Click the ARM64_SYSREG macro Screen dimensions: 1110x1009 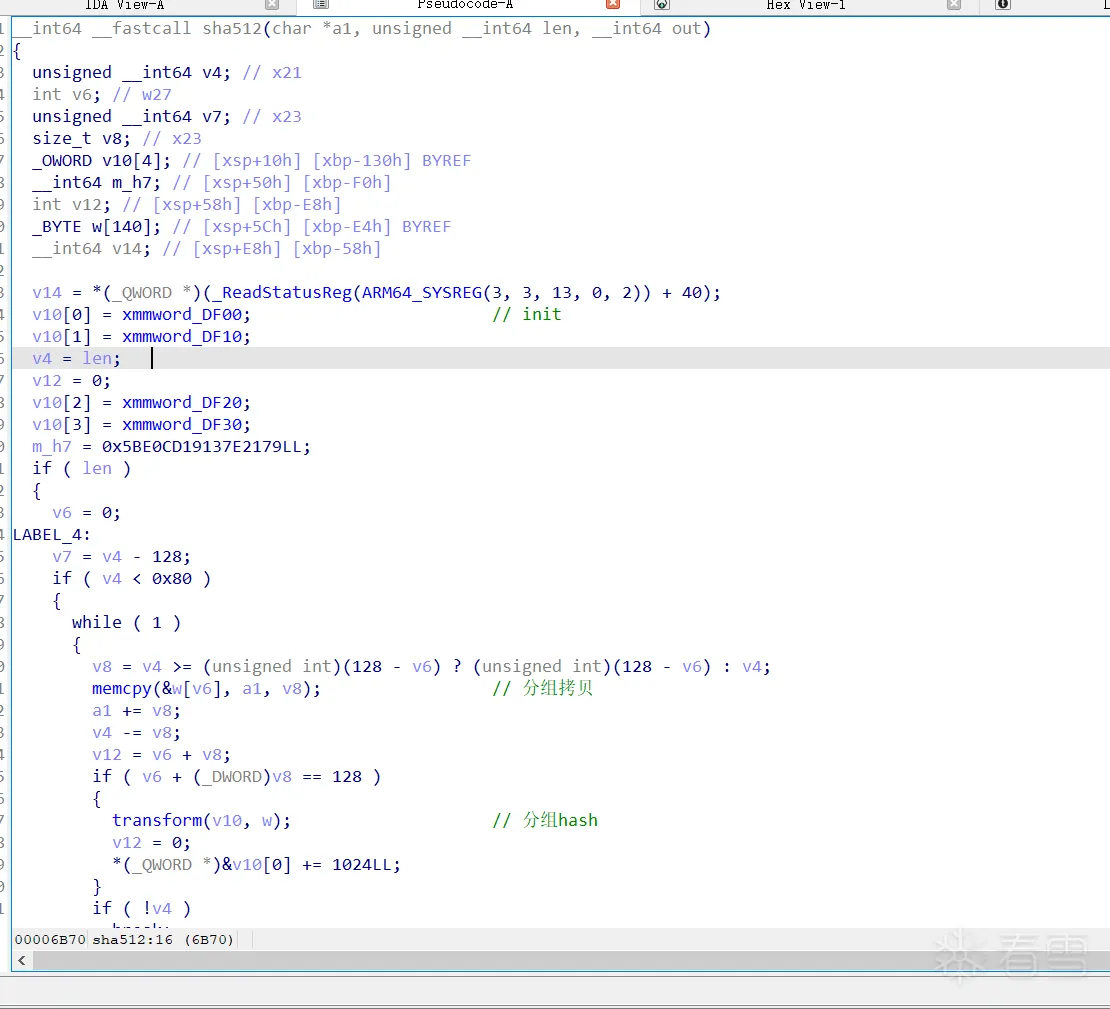click(422, 292)
